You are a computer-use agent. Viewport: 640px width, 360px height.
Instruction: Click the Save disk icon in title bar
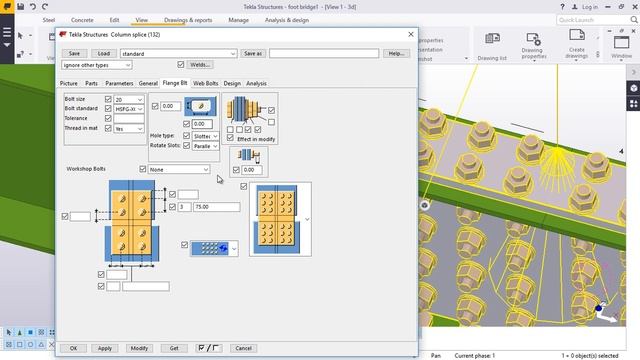[20, 7]
